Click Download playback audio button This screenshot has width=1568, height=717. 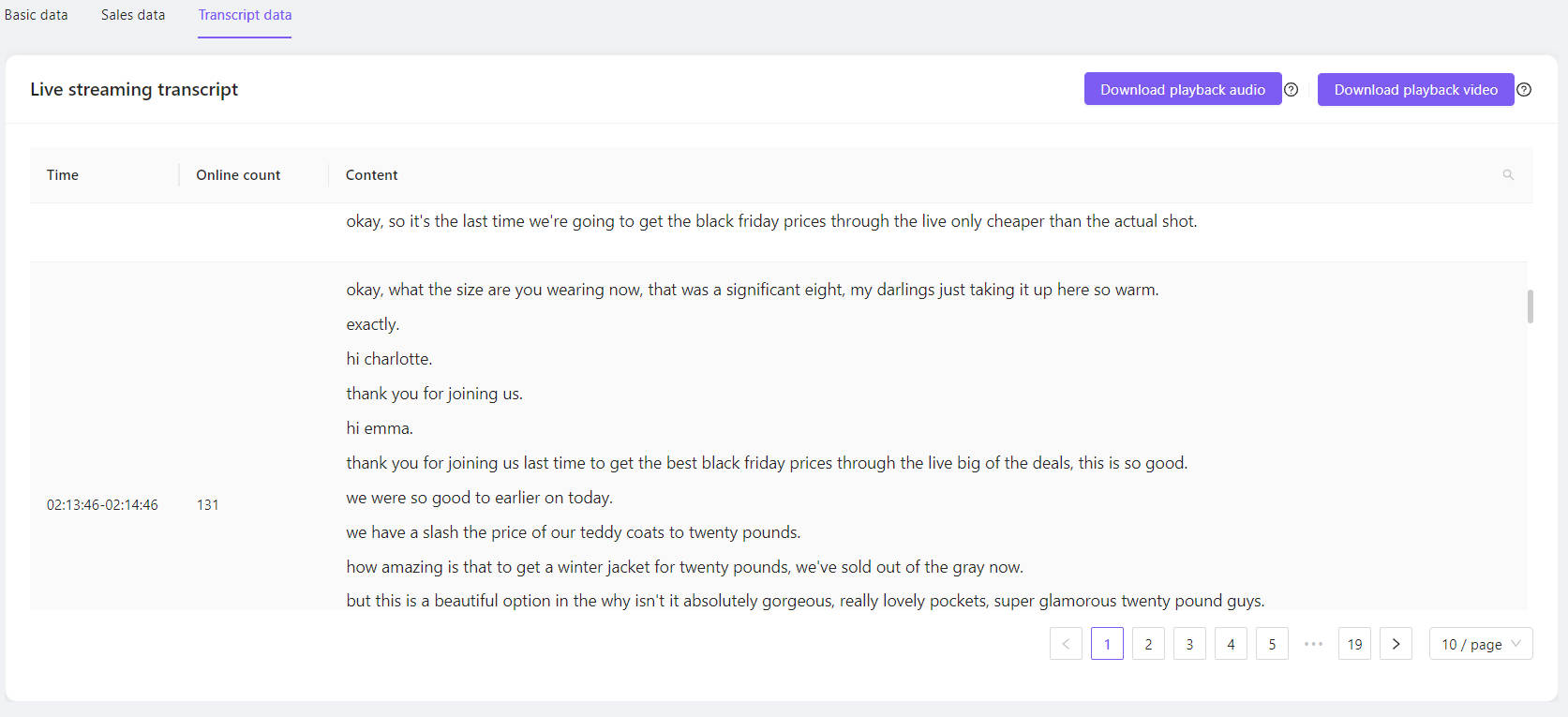(x=1182, y=90)
